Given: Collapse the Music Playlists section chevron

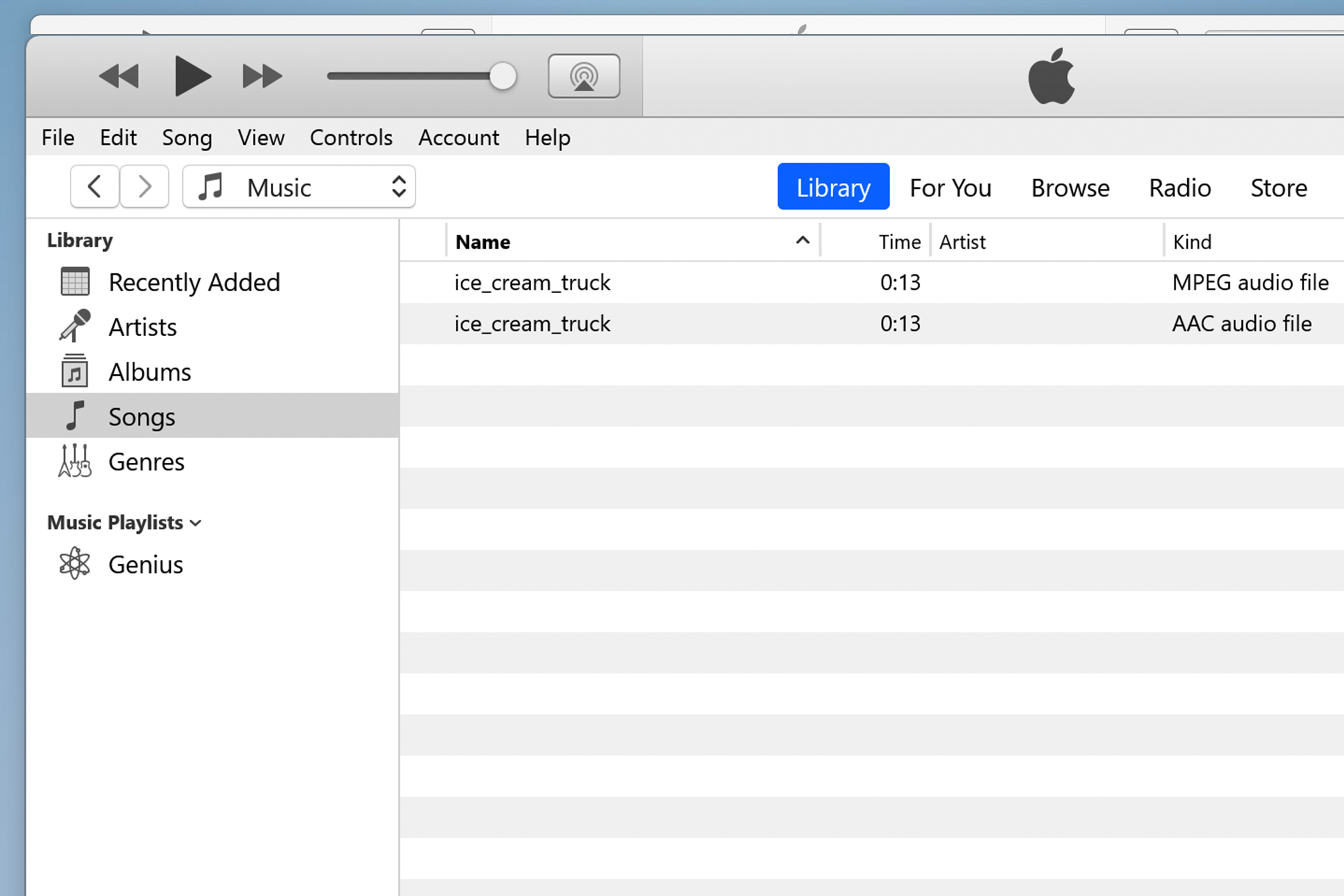Looking at the screenshot, I should tap(196, 524).
